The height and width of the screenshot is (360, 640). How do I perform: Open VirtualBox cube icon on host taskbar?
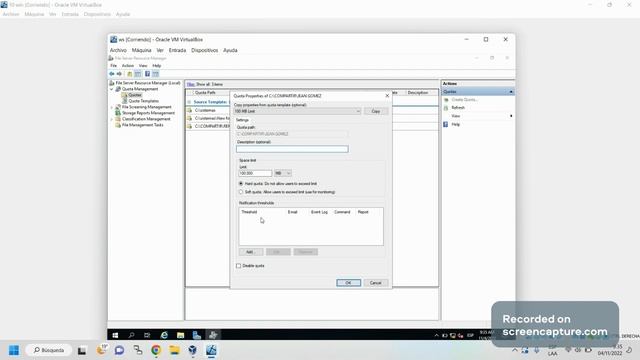[193, 350]
